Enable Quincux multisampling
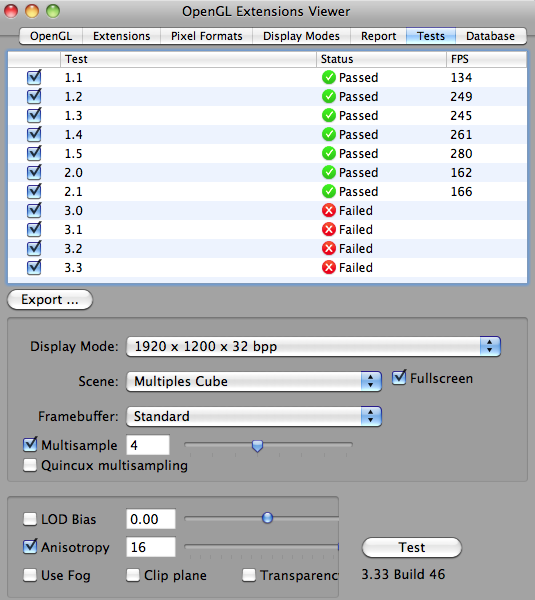Screen dimensions: 535x600 point(30,465)
